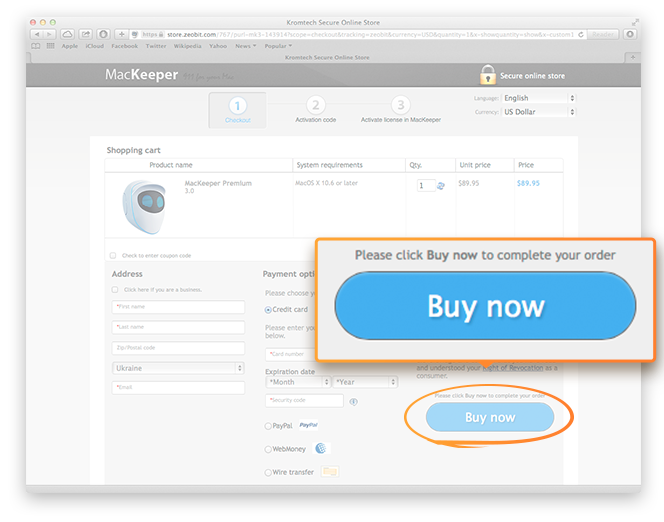Viewport: 664px width, 522px height.
Task: Select the WebMoney radio button
Action: pos(268,449)
